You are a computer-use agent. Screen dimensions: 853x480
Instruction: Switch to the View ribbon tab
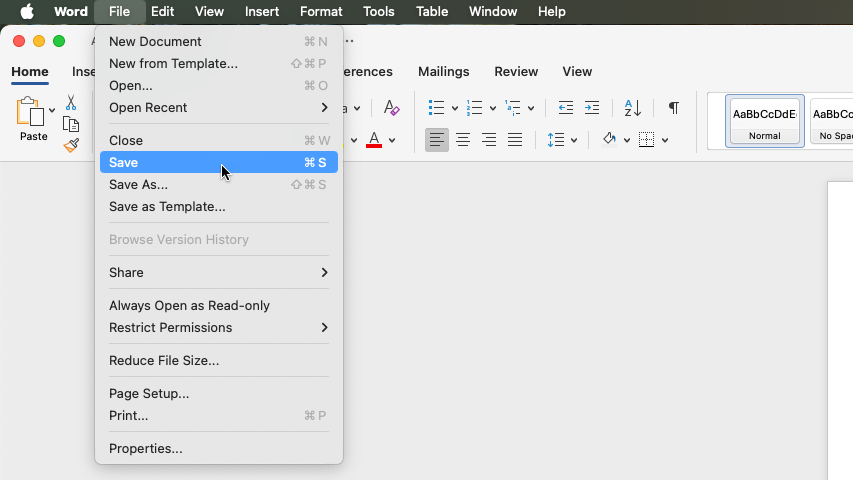coord(577,72)
